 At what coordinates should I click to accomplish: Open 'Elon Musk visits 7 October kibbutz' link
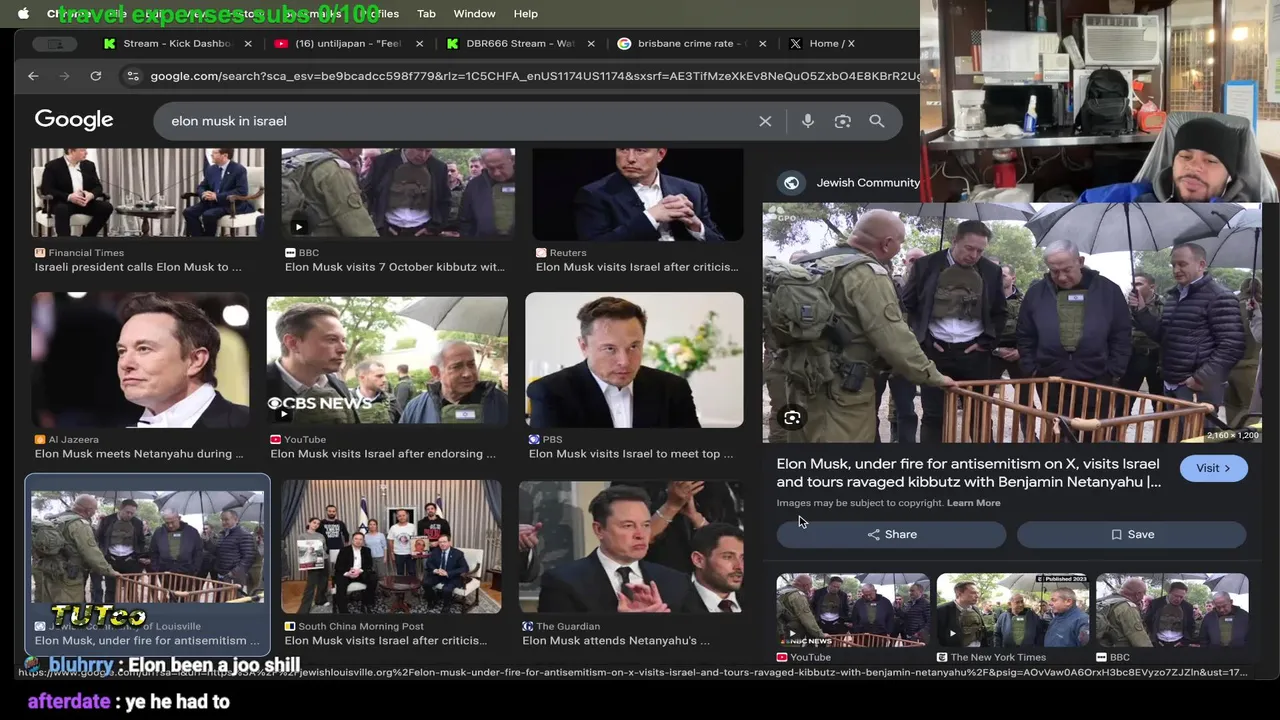tap(395, 267)
